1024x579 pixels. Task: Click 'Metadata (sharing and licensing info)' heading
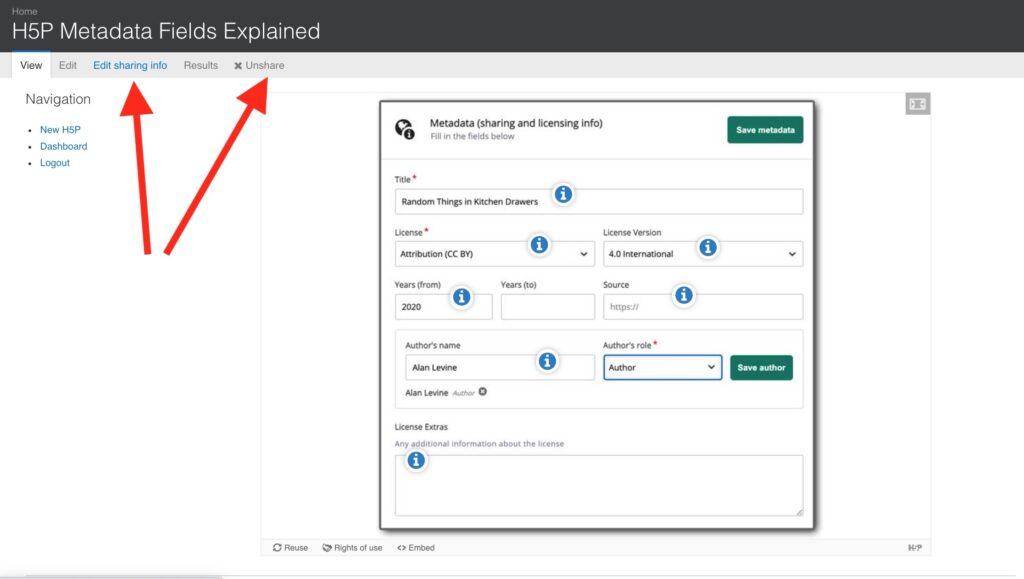coord(516,123)
